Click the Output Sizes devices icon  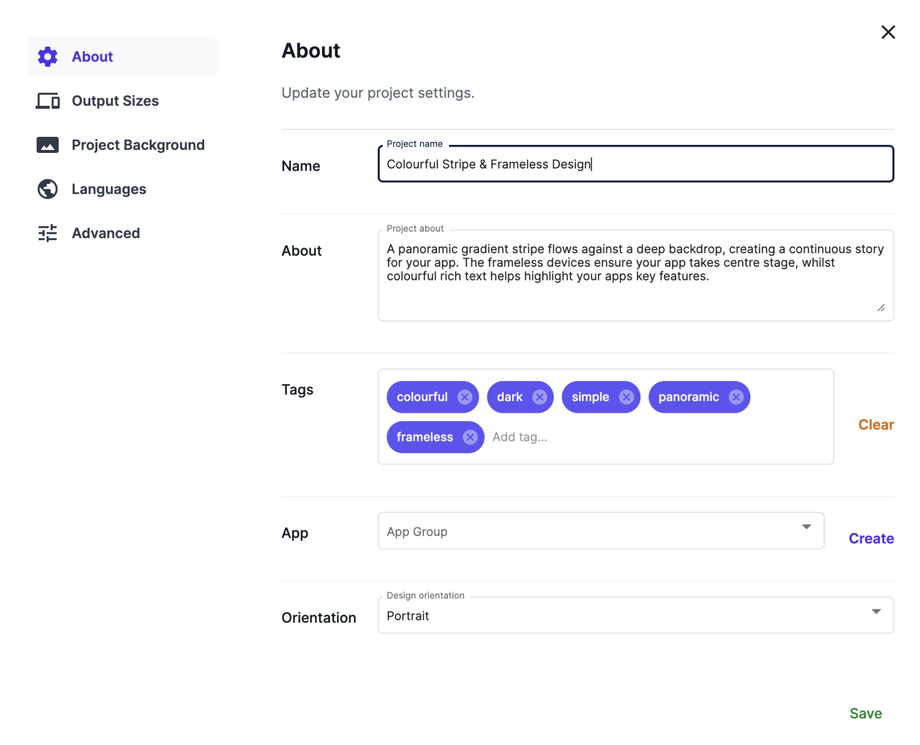[47, 100]
